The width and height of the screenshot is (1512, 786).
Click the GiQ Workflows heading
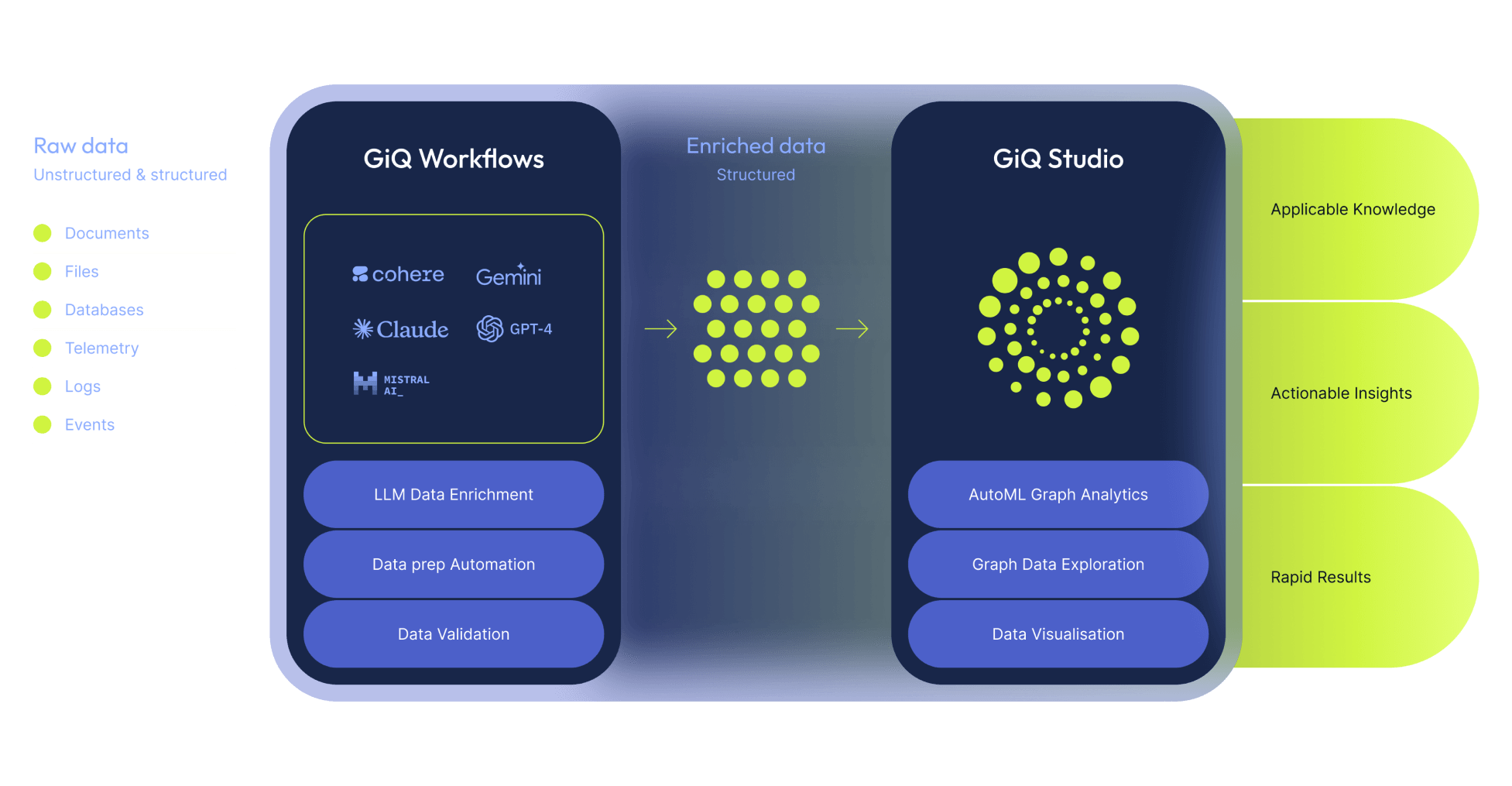(454, 159)
